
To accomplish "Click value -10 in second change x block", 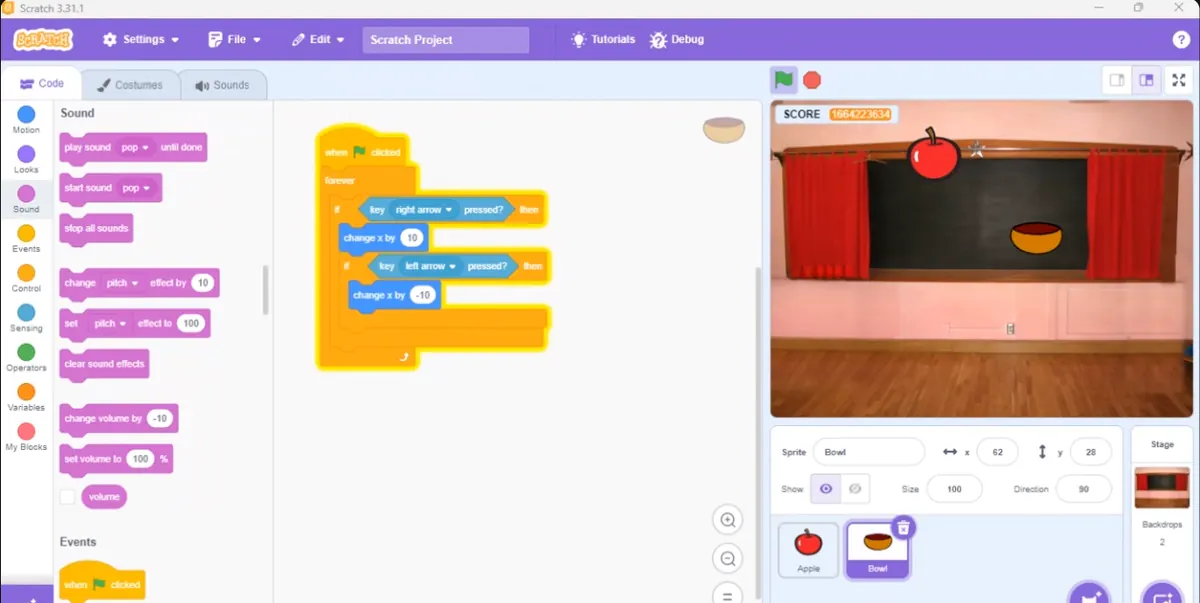I will 422,295.
